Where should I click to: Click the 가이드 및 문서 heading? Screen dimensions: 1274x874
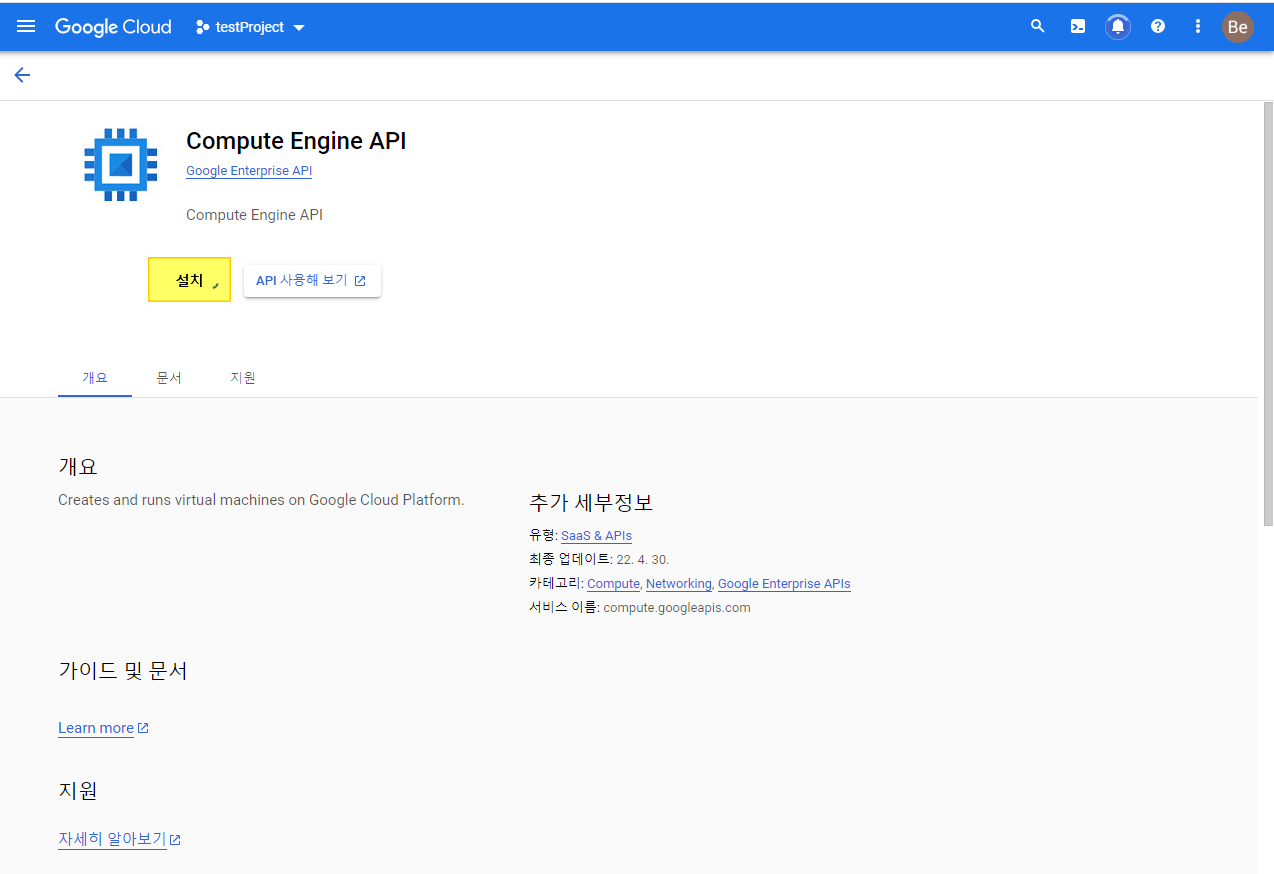[x=123, y=671]
